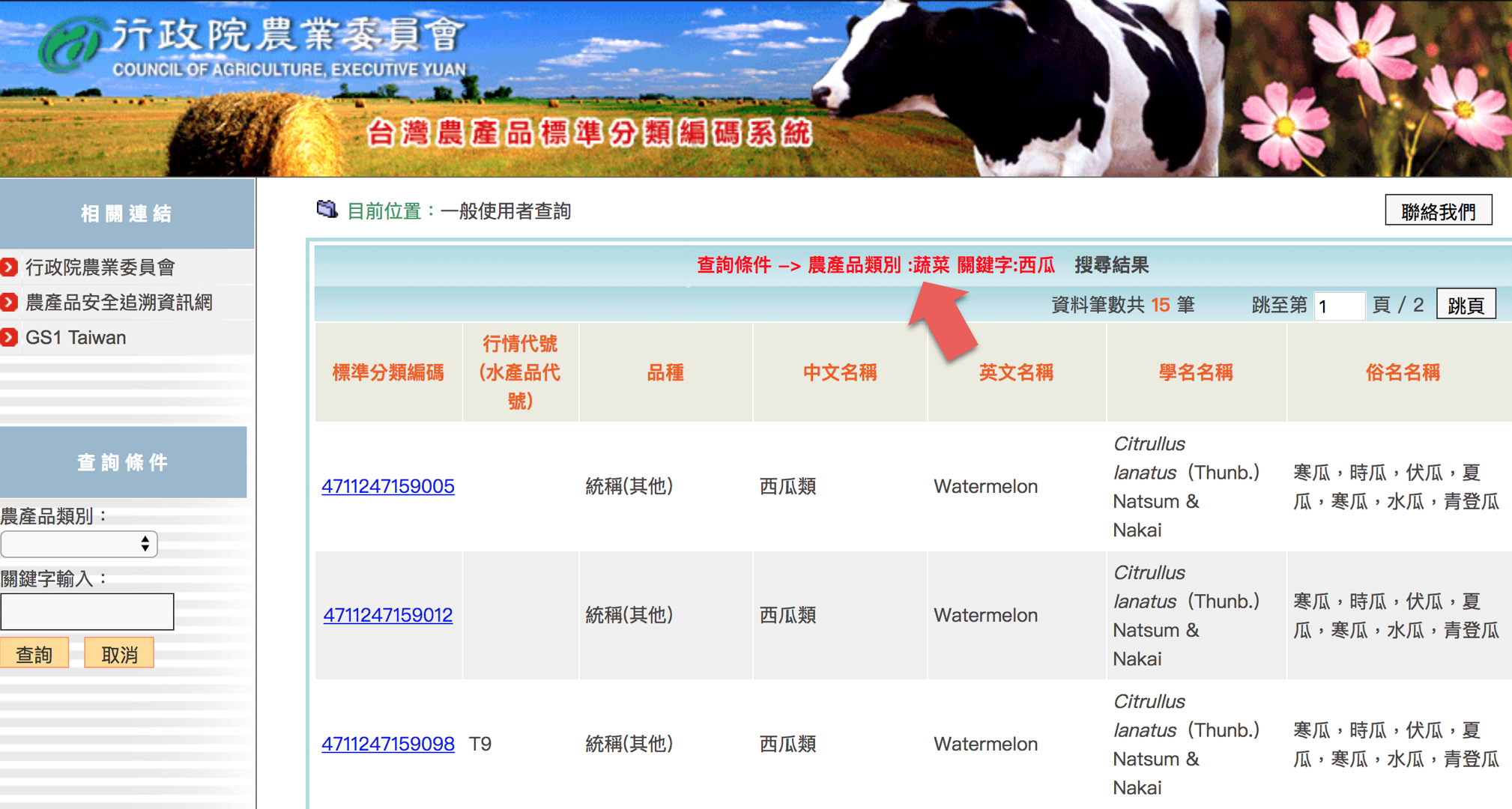Open the 行政院農業委員會 sidebar link

(x=100, y=267)
